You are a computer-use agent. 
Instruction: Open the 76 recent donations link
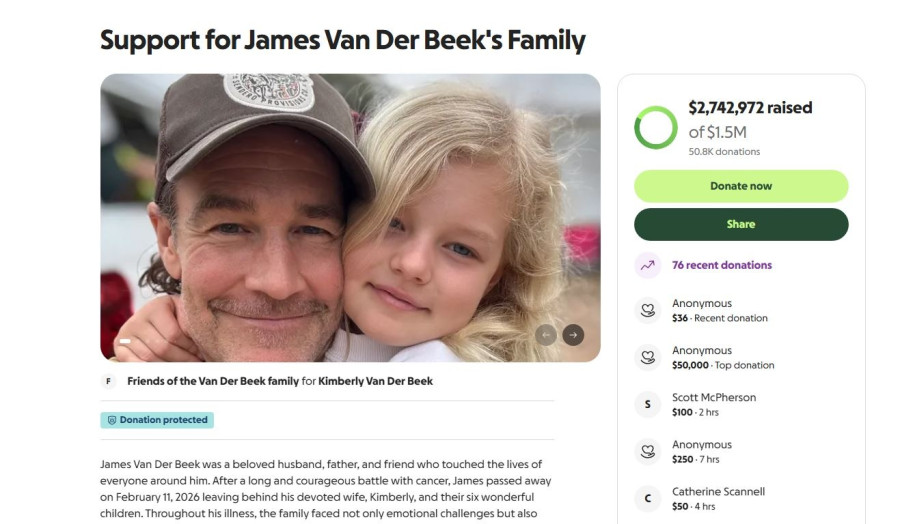tap(721, 265)
